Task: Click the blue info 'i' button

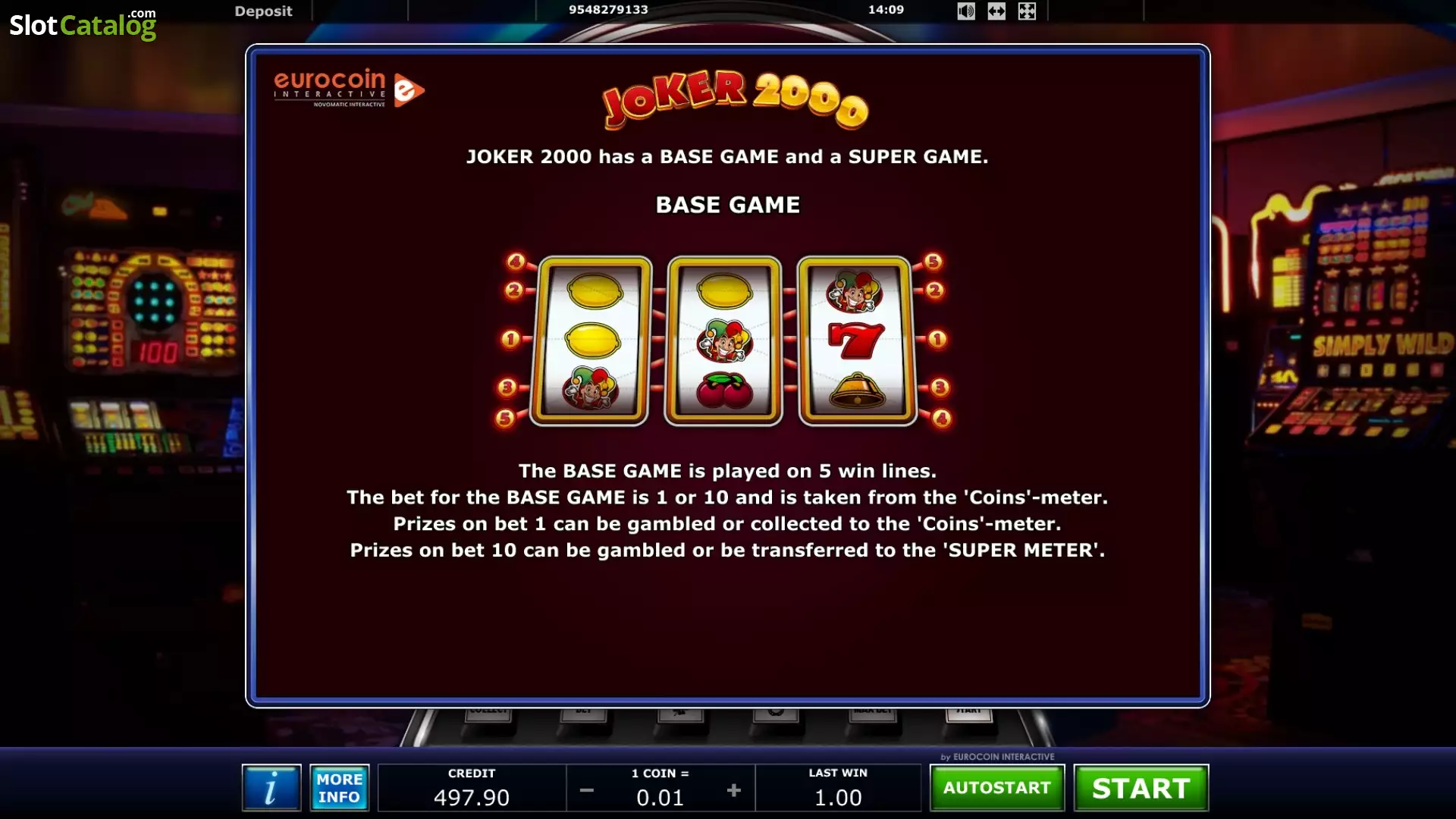Action: pyautogui.click(x=271, y=788)
